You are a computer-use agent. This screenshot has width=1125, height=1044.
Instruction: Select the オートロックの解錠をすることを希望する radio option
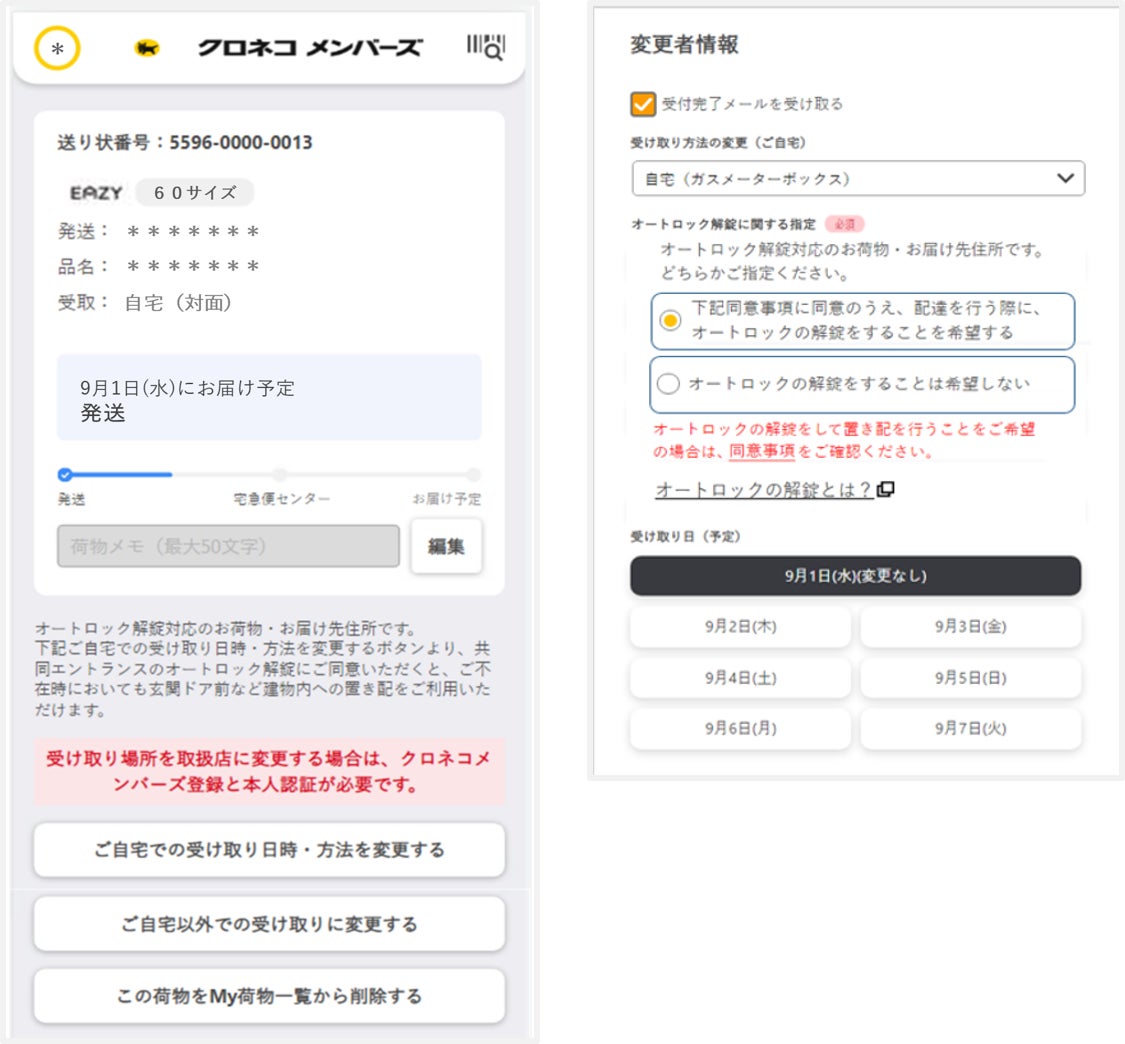coord(670,320)
